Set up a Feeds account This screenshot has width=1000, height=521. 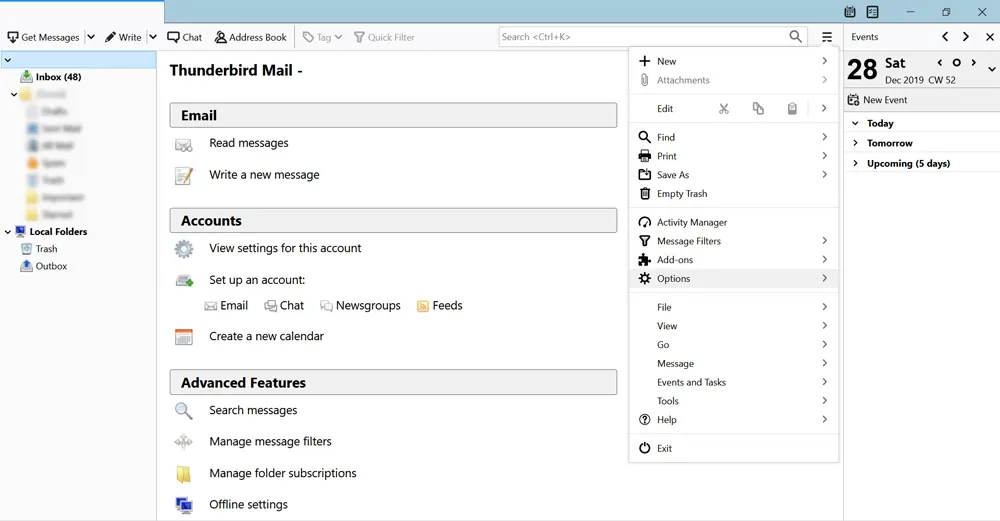439,305
